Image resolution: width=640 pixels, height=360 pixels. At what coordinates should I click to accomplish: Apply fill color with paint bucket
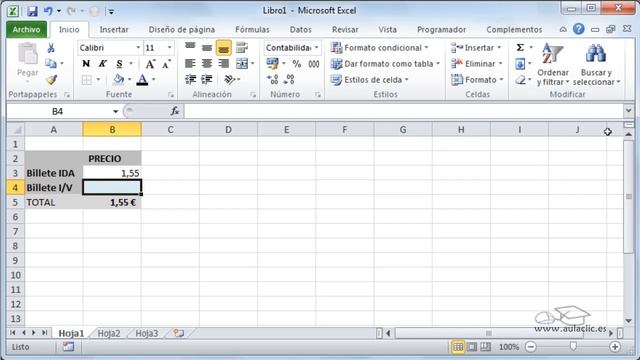119,79
